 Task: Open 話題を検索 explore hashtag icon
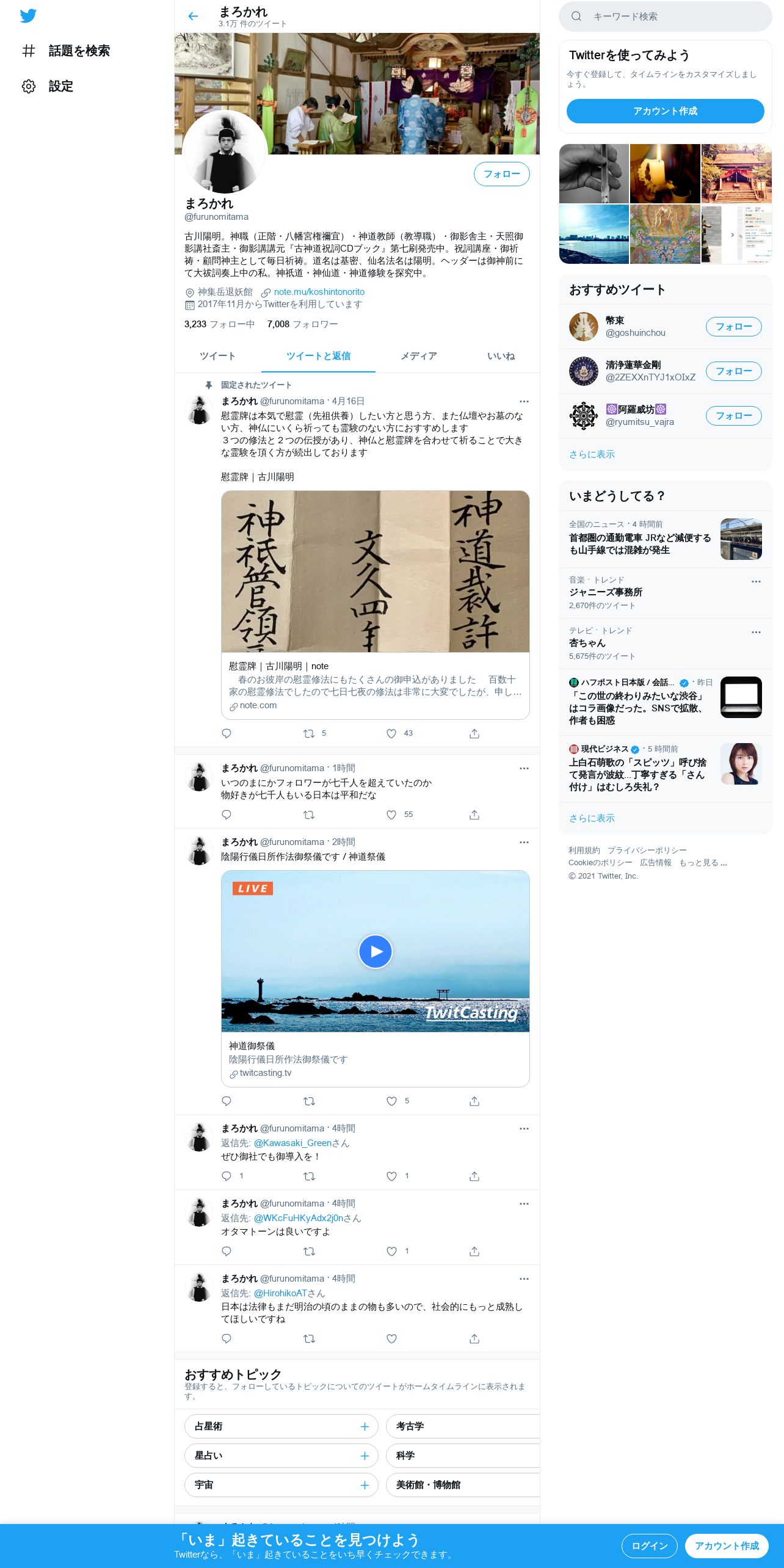(x=29, y=51)
